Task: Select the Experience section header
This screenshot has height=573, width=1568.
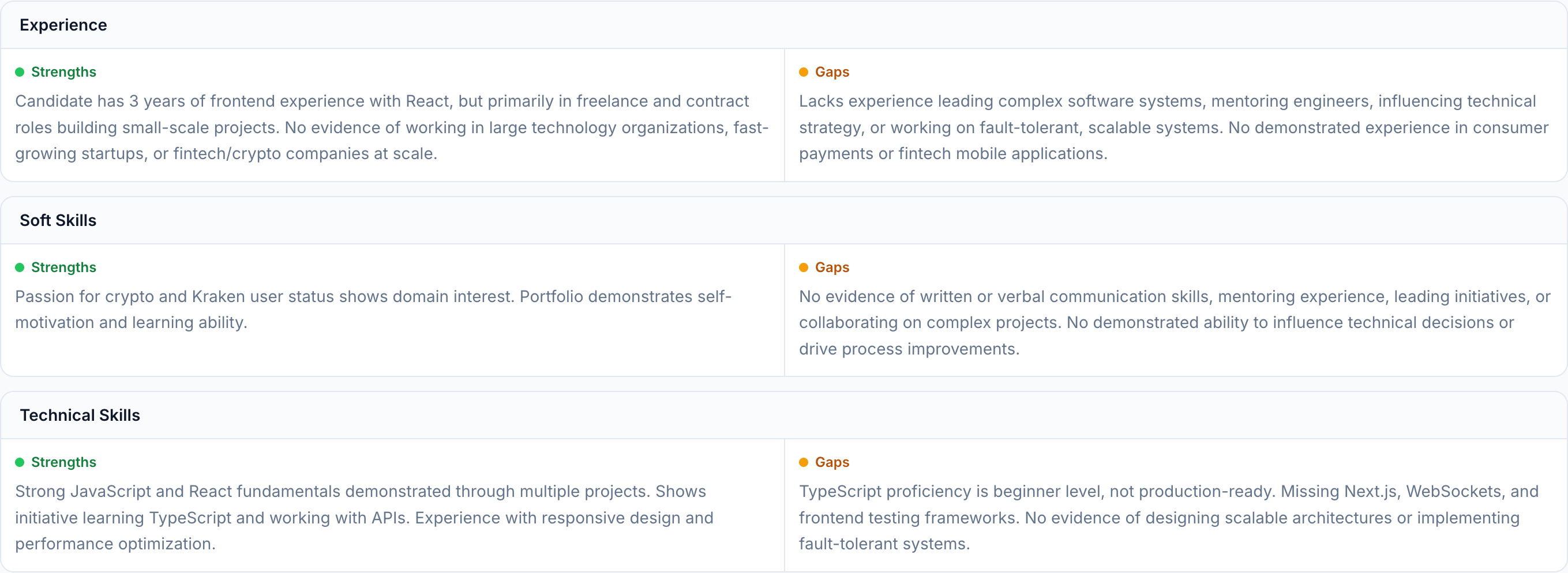Action: [63, 25]
